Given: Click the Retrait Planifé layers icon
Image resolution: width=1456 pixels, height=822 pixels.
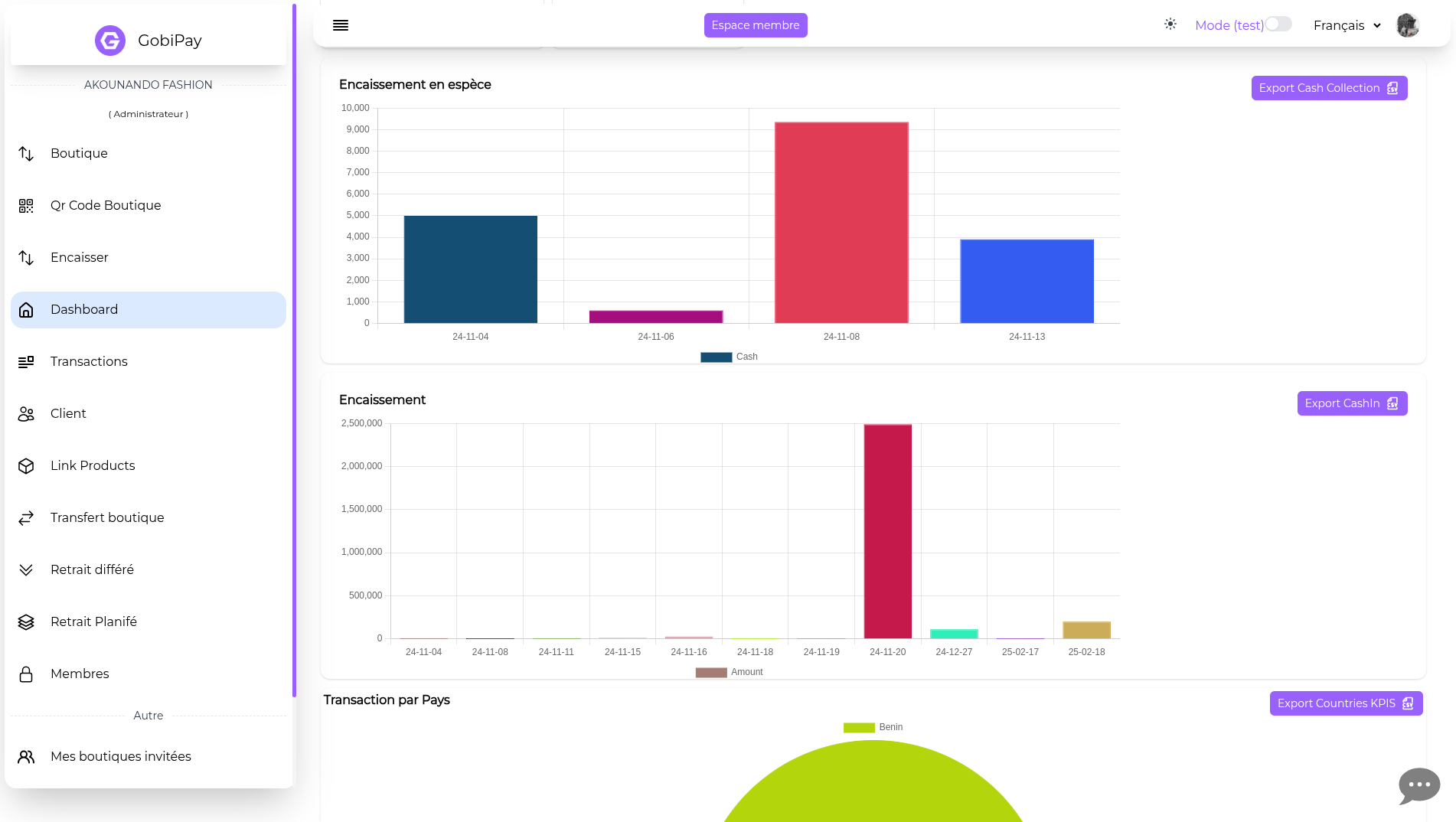Looking at the screenshot, I should click(x=26, y=622).
